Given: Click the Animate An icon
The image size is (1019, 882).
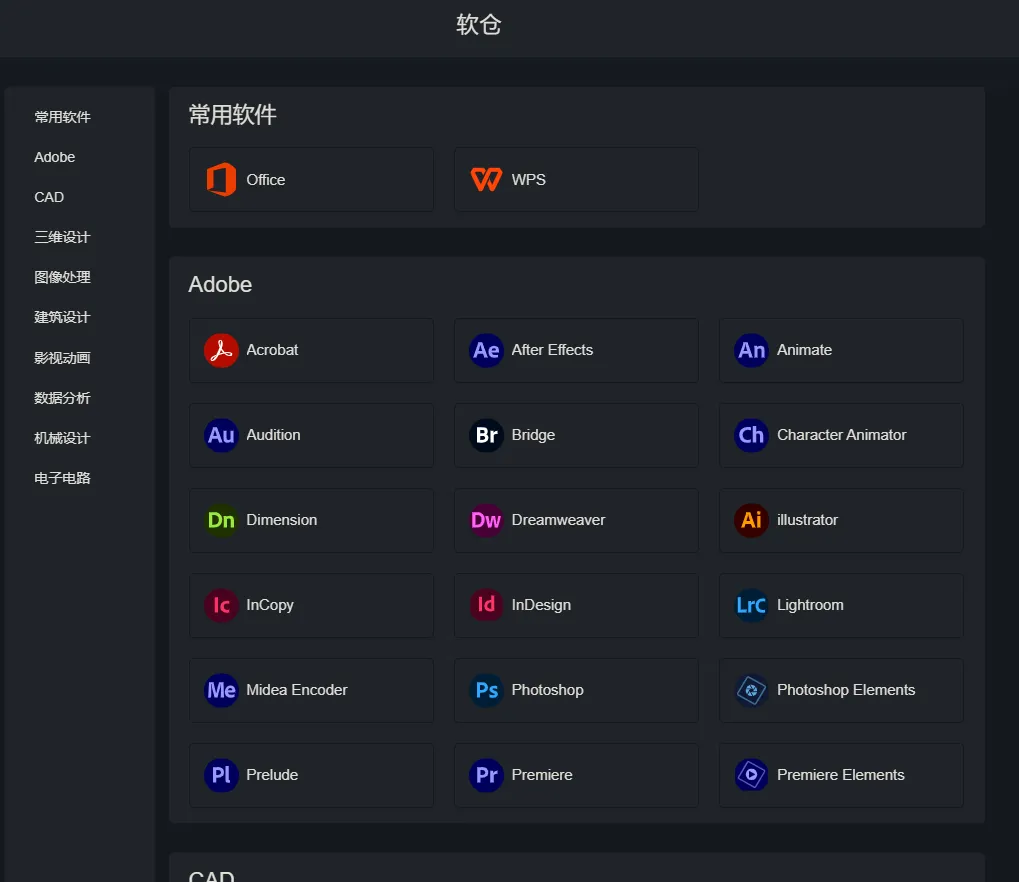Looking at the screenshot, I should 751,350.
